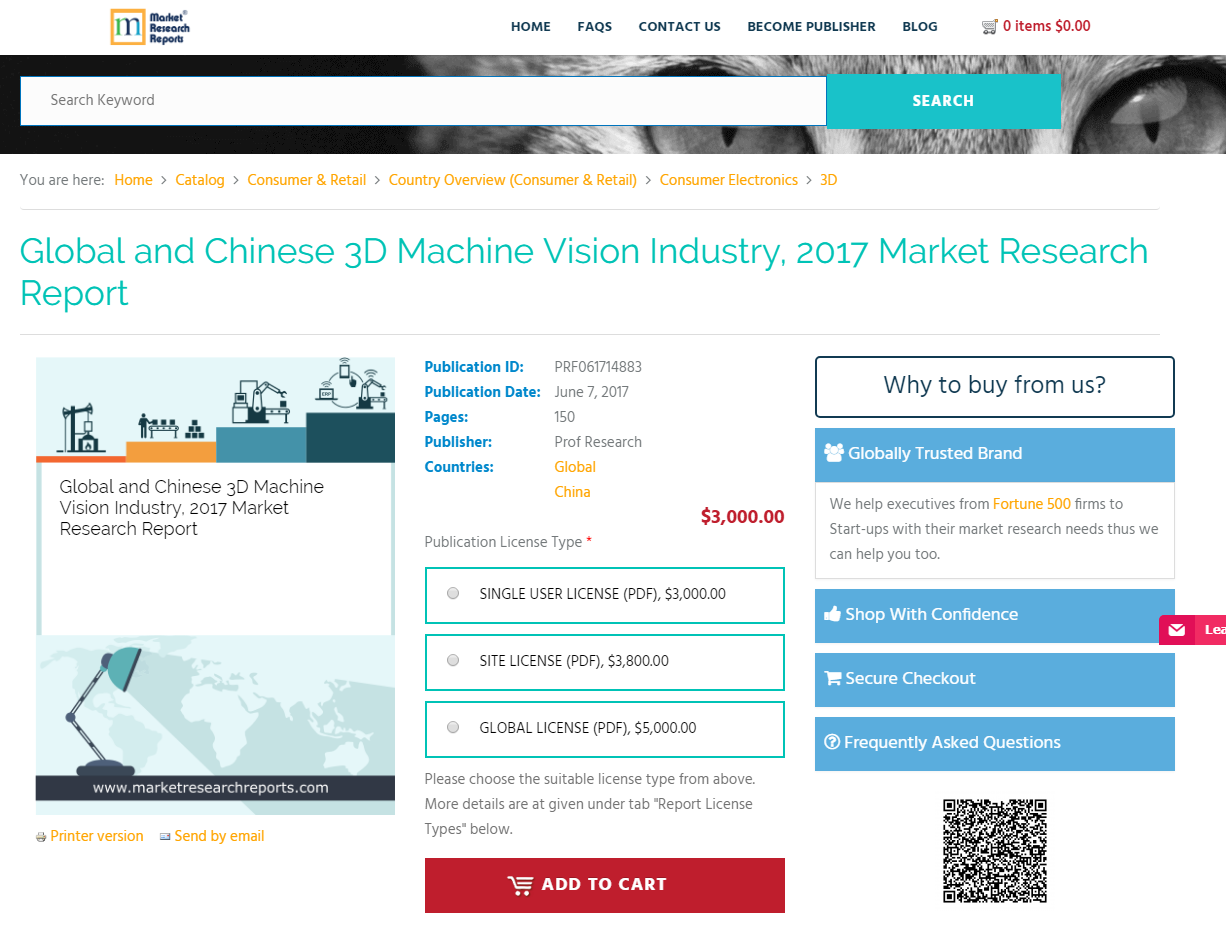Click the China country link

573,492
